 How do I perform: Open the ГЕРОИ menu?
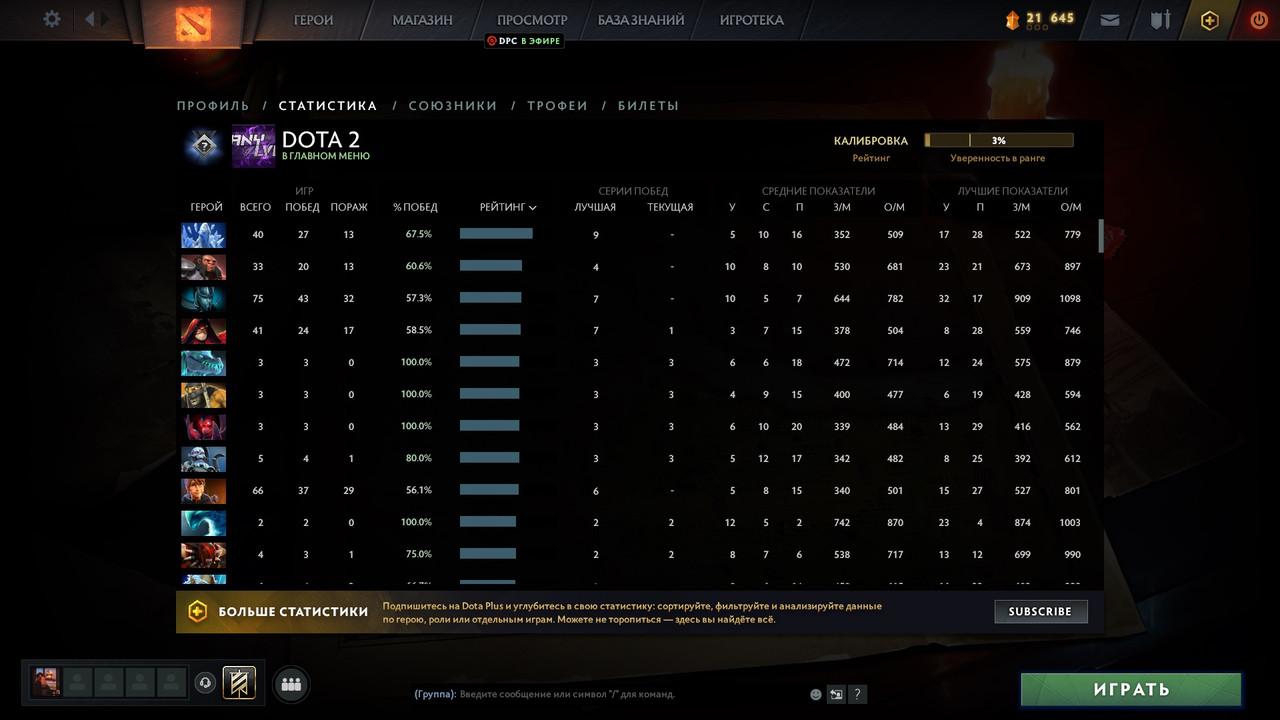tap(314, 20)
